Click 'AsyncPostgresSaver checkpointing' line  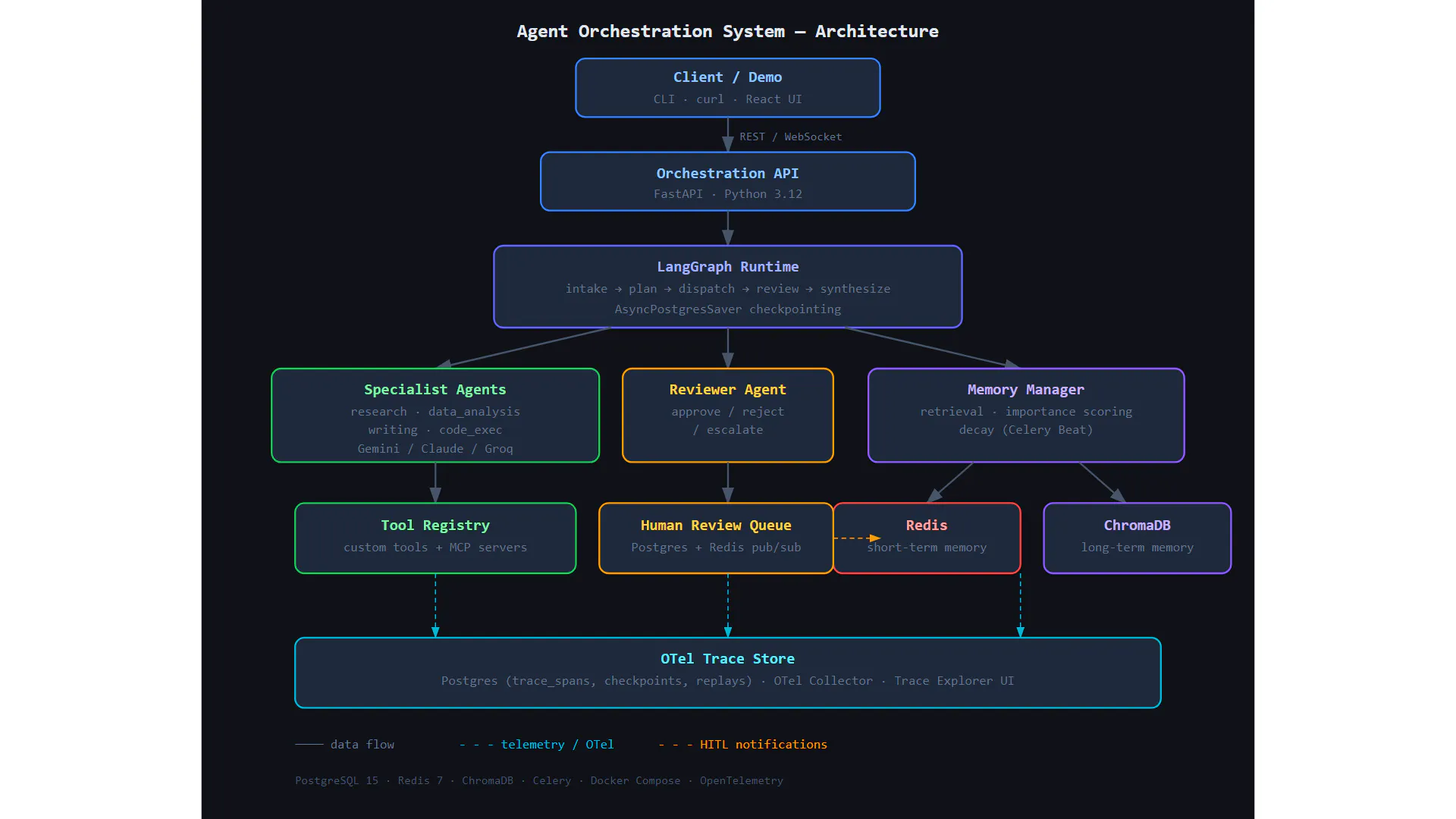point(727,309)
